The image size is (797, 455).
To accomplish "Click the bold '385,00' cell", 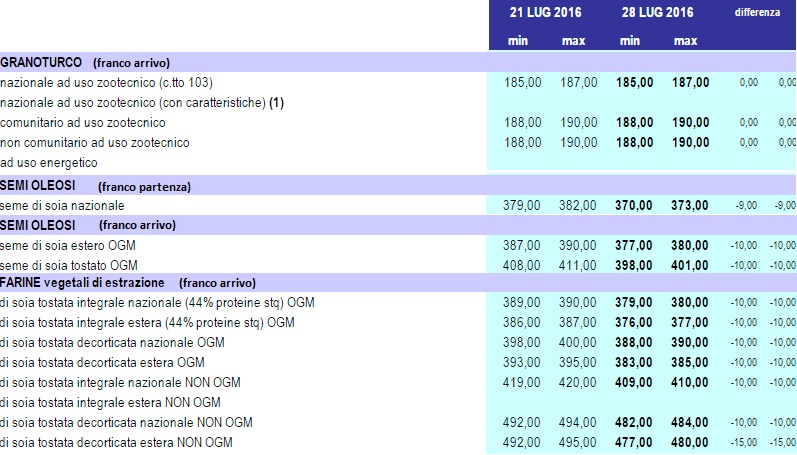I will [689, 362].
